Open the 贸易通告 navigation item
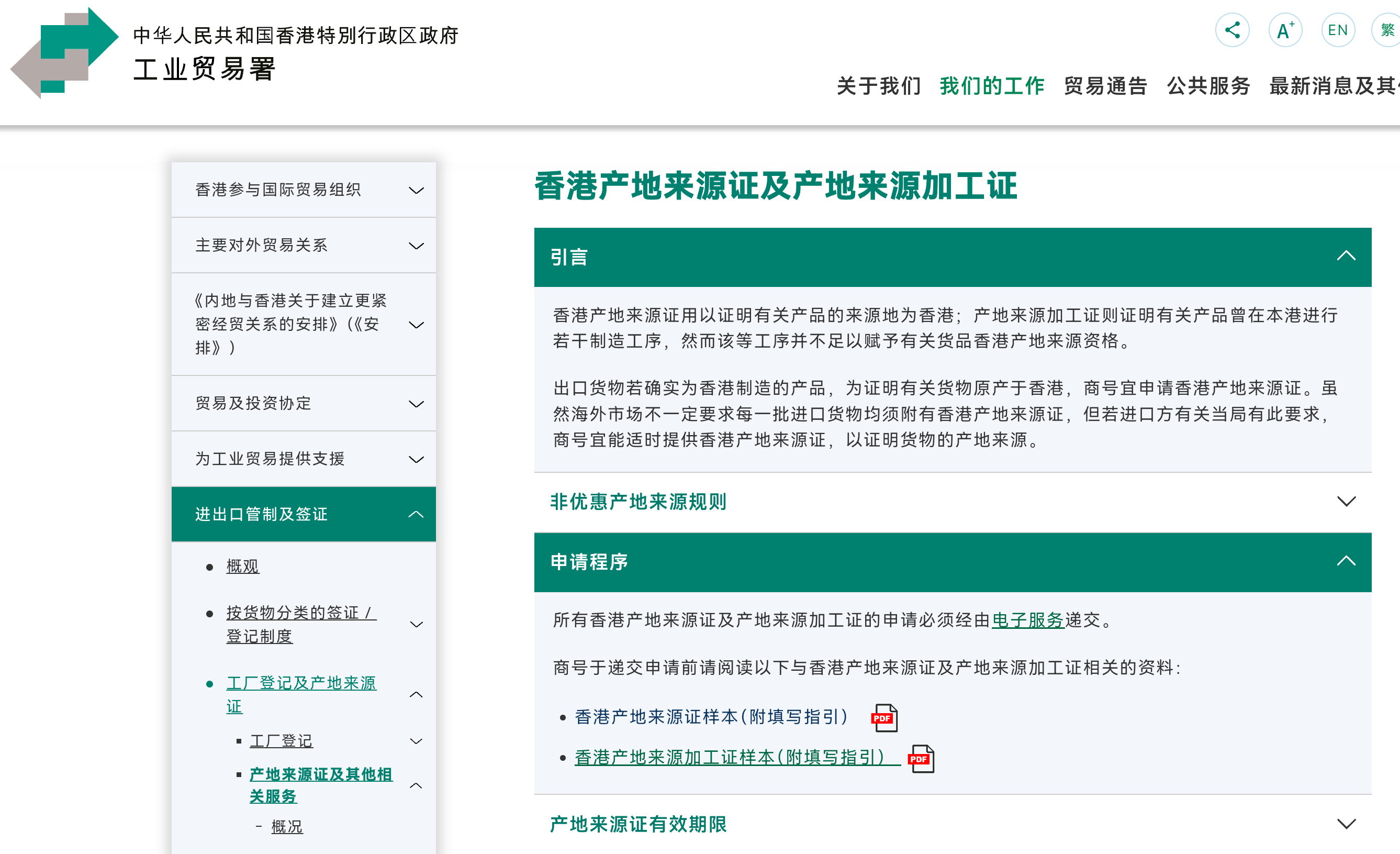This screenshot has height=854, width=1400. point(1105,86)
